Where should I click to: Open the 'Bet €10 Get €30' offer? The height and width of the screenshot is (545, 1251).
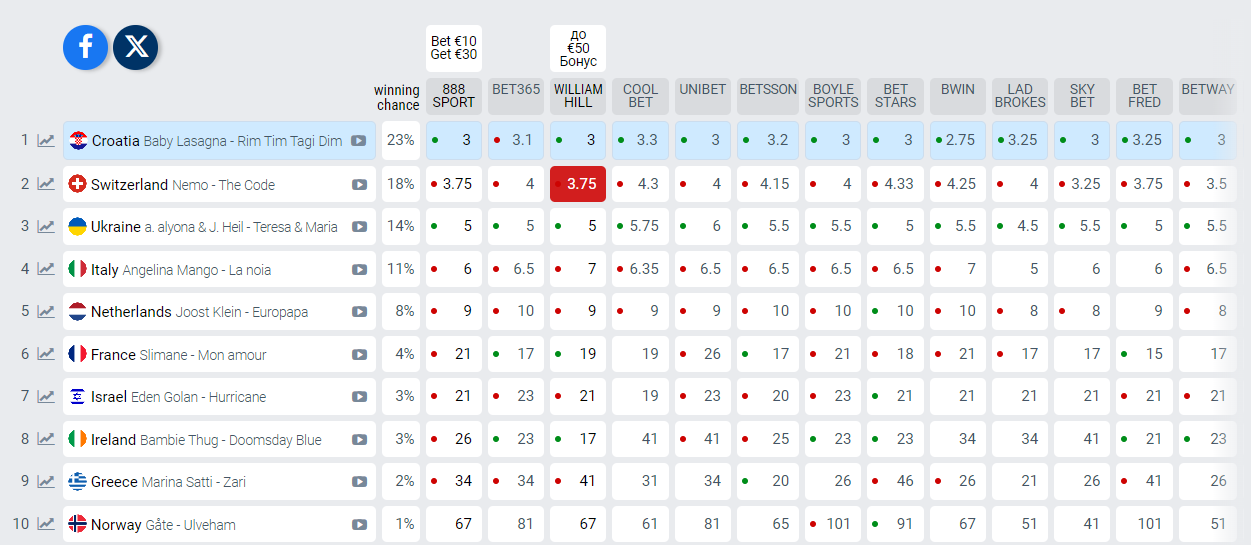[x=454, y=48]
